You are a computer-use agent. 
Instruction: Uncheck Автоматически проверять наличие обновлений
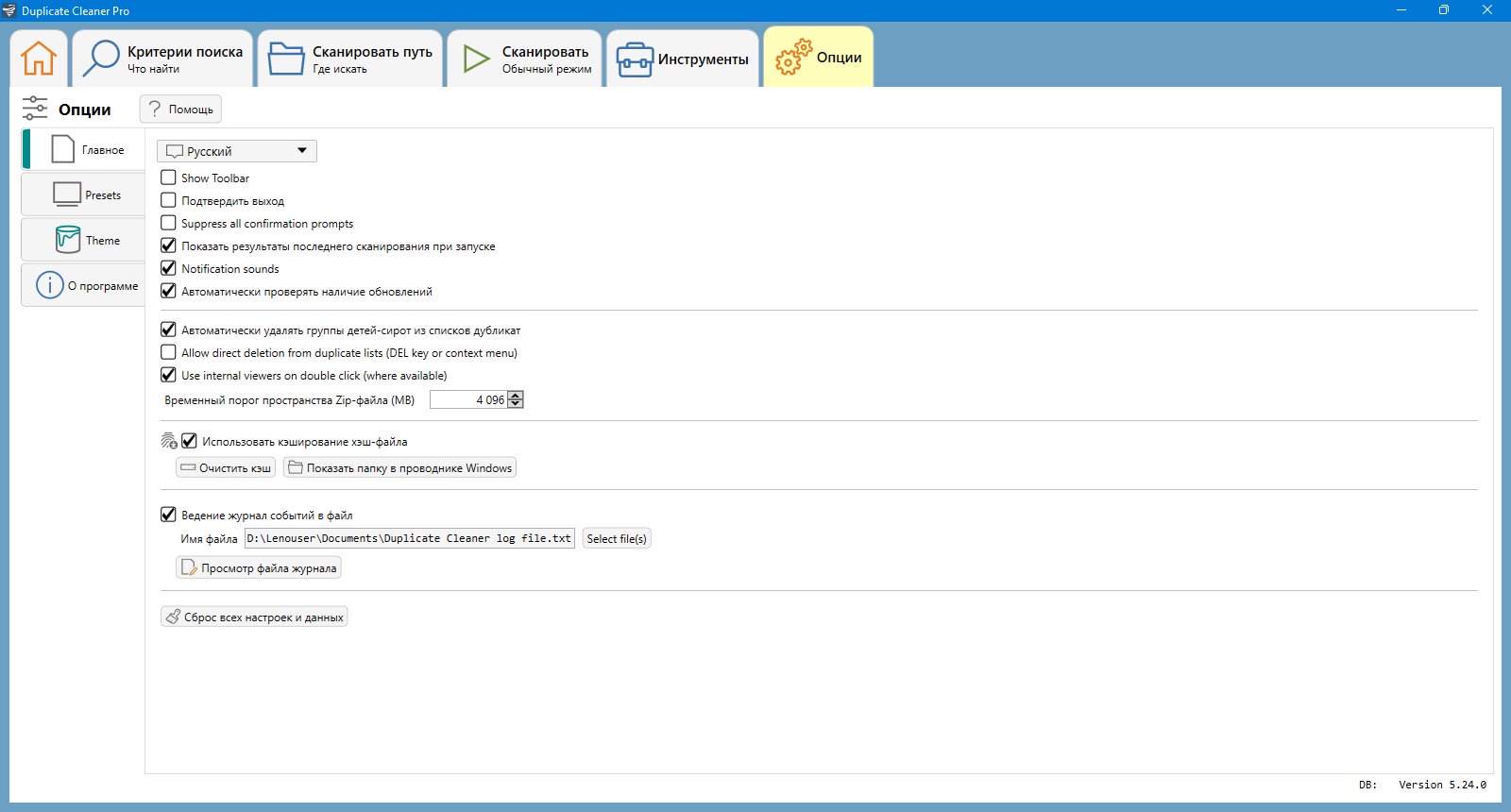click(x=168, y=291)
